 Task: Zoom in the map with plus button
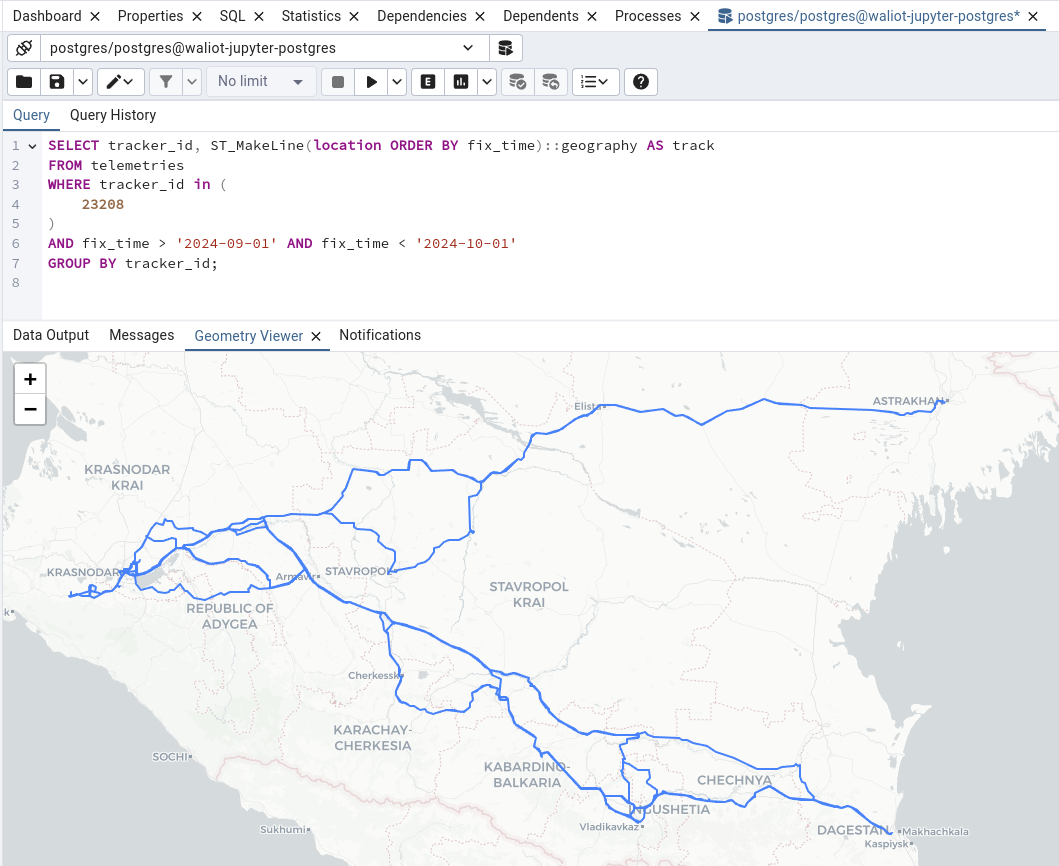click(x=30, y=379)
